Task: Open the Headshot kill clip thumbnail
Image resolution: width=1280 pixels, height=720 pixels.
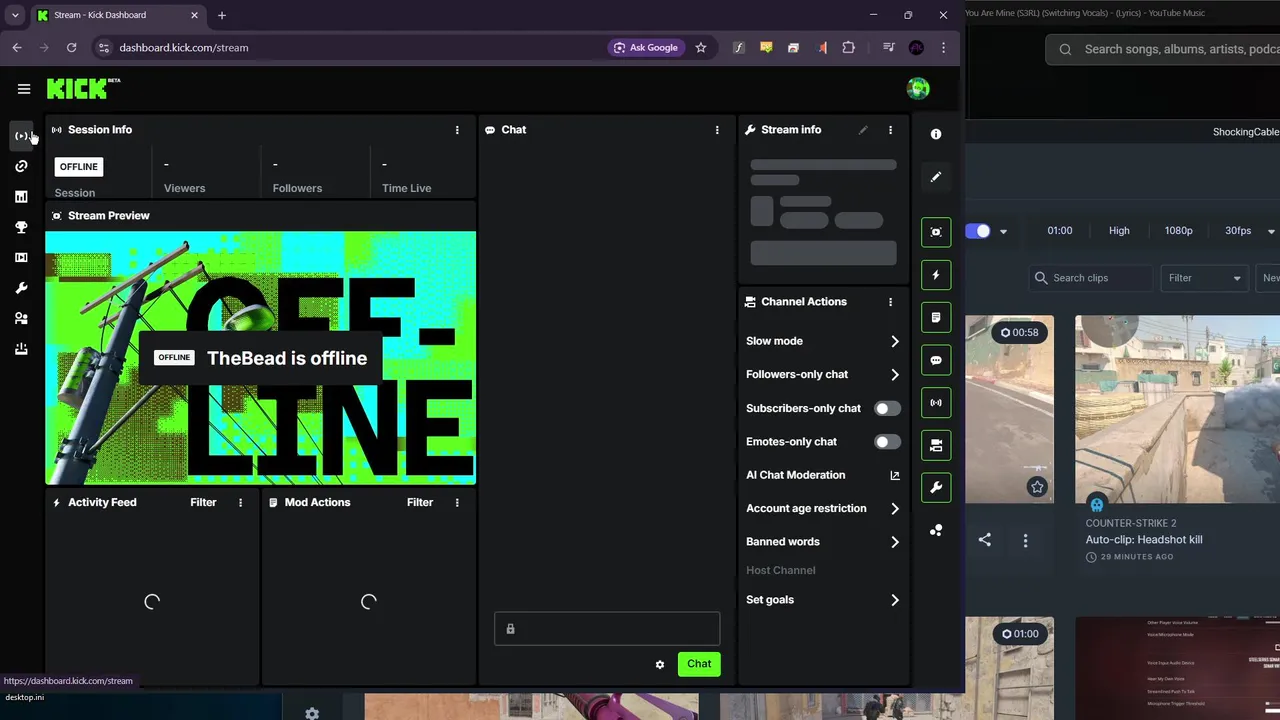Action: (x=1177, y=410)
